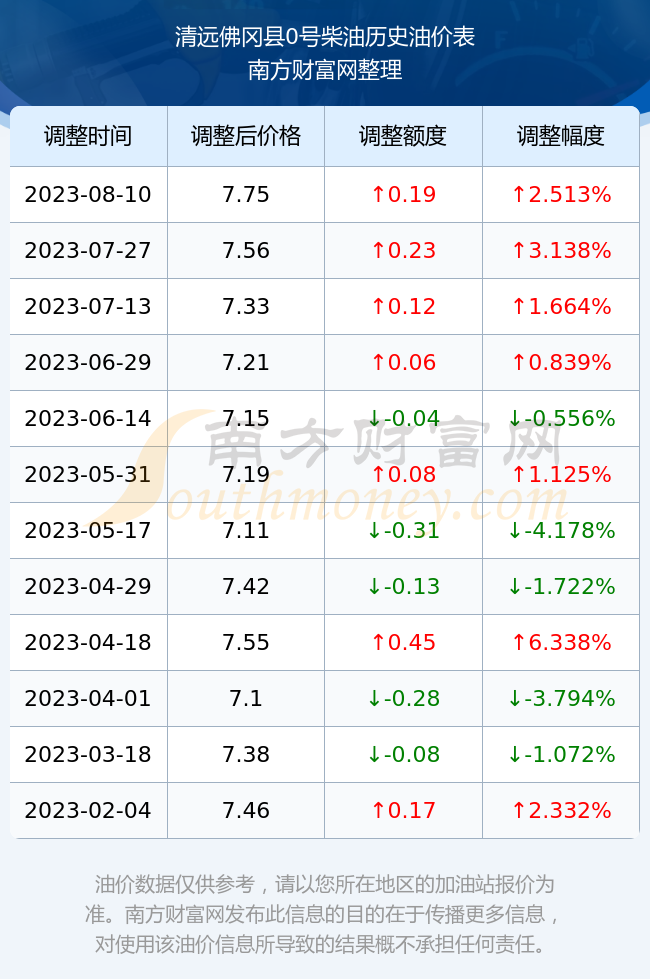Click the 调整额度 column header
650x980 pixels.
click(403, 136)
